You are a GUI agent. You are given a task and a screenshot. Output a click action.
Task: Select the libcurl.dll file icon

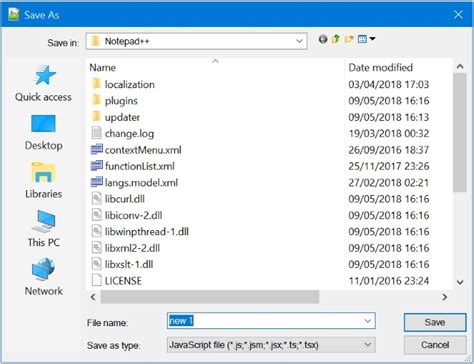pyautogui.click(x=96, y=199)
